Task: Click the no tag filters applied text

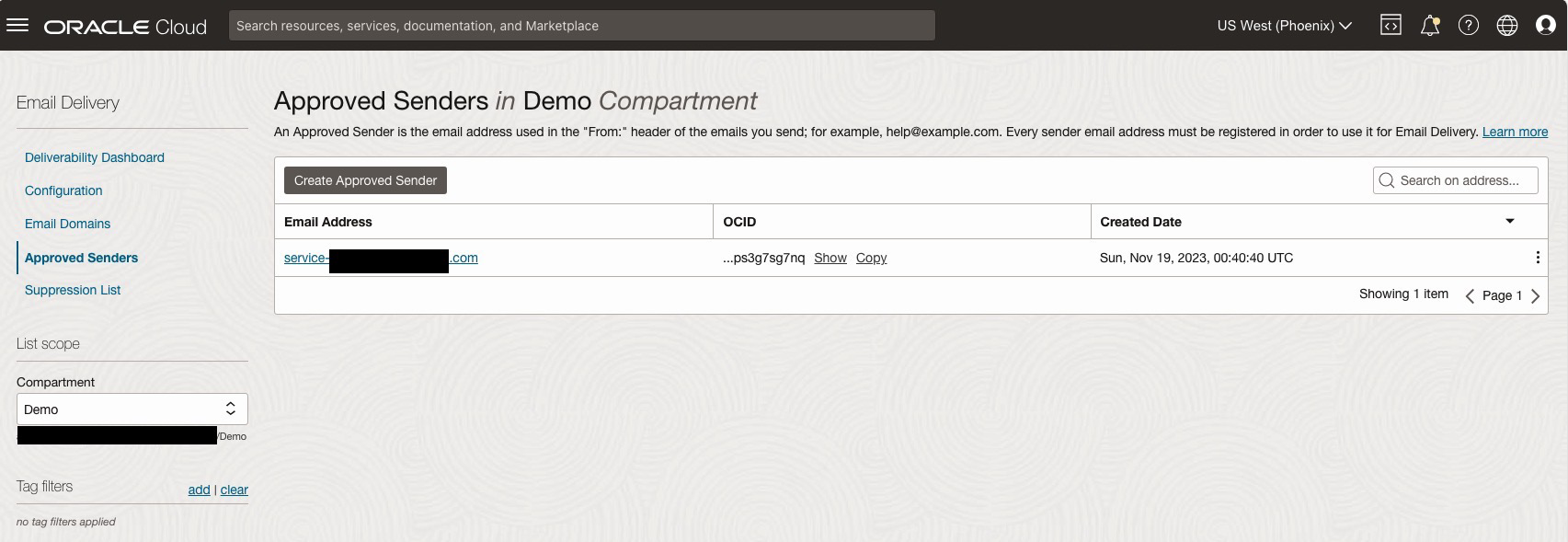Action: (66, 522)
